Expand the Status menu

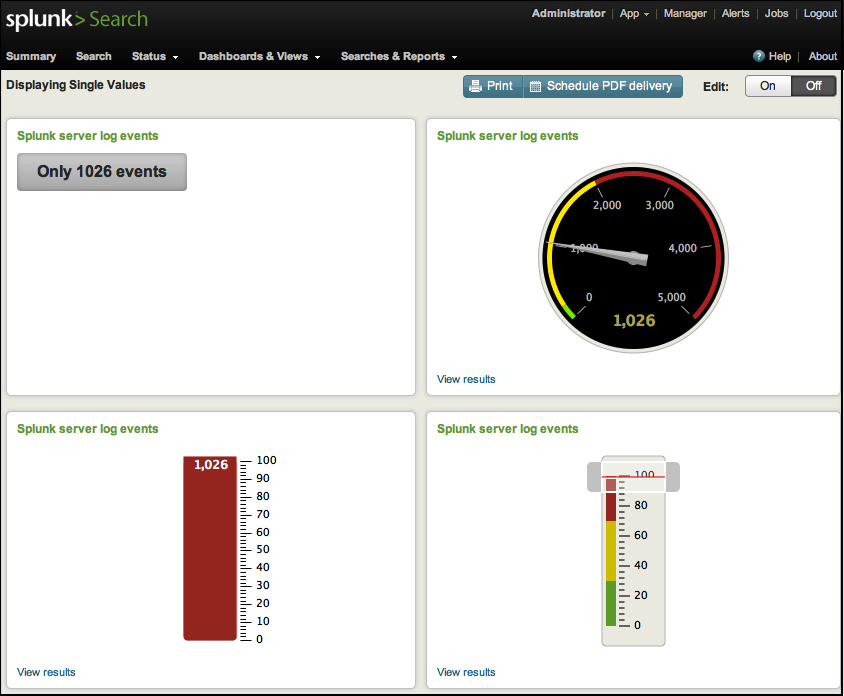(x=155, y=57)
